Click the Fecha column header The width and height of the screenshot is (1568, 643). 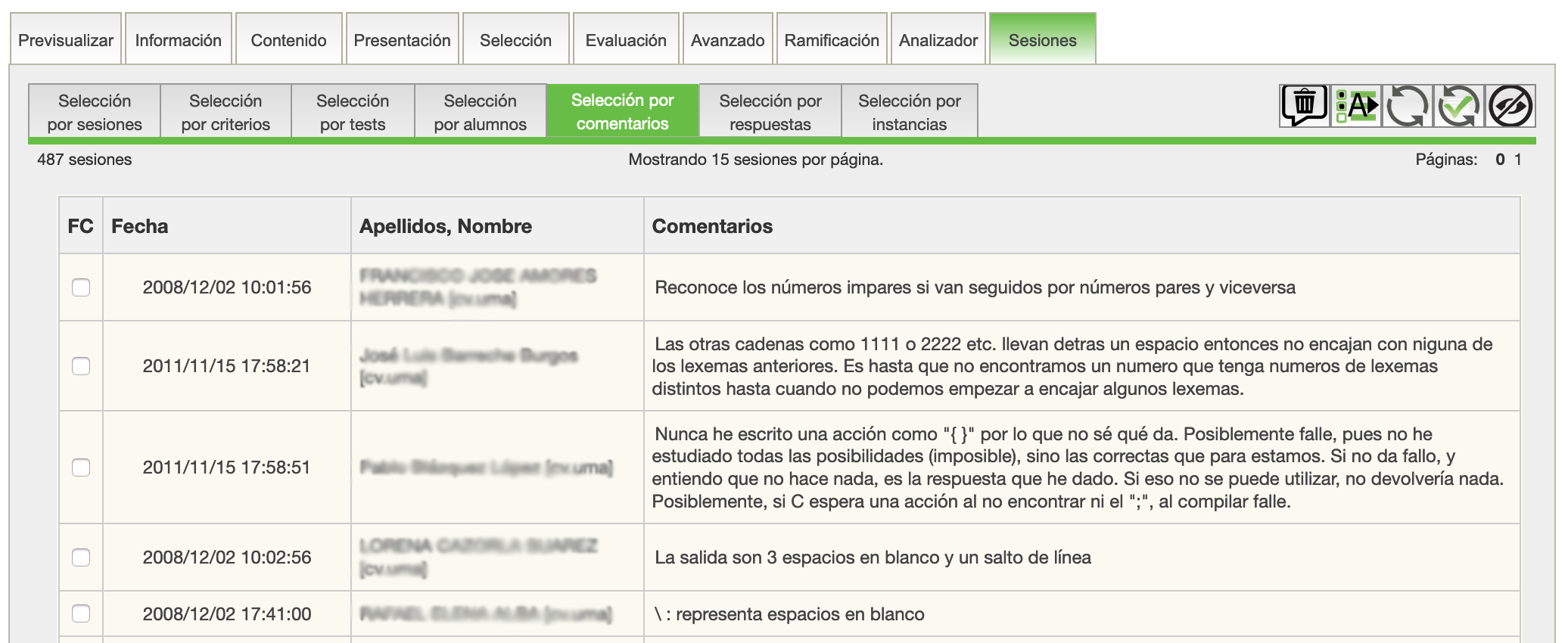point(140,226)
